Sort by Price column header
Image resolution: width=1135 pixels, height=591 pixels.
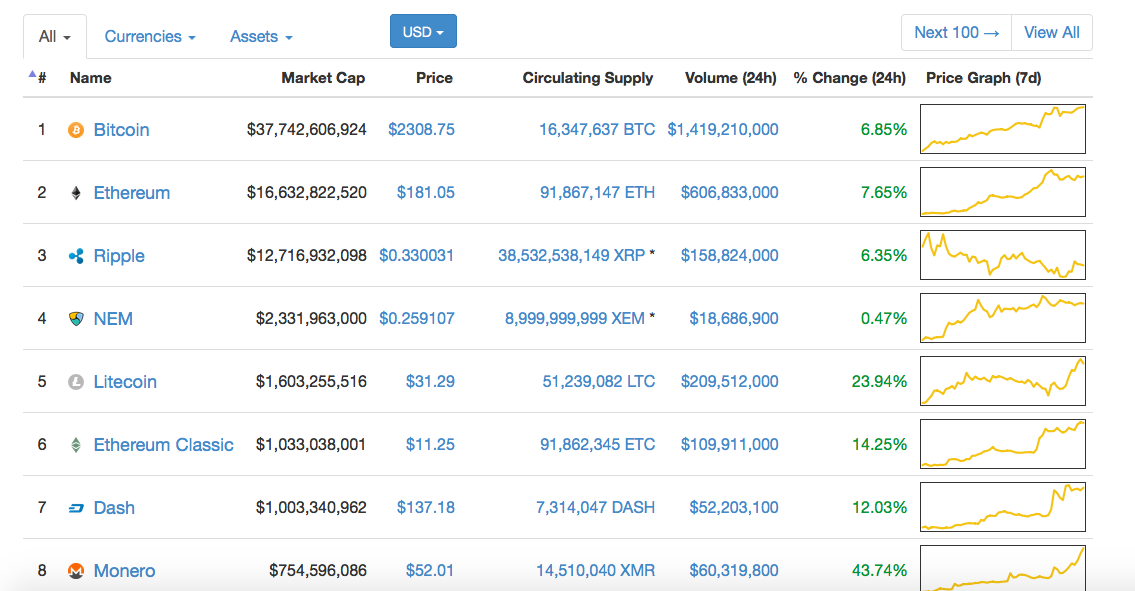point(434,78)
